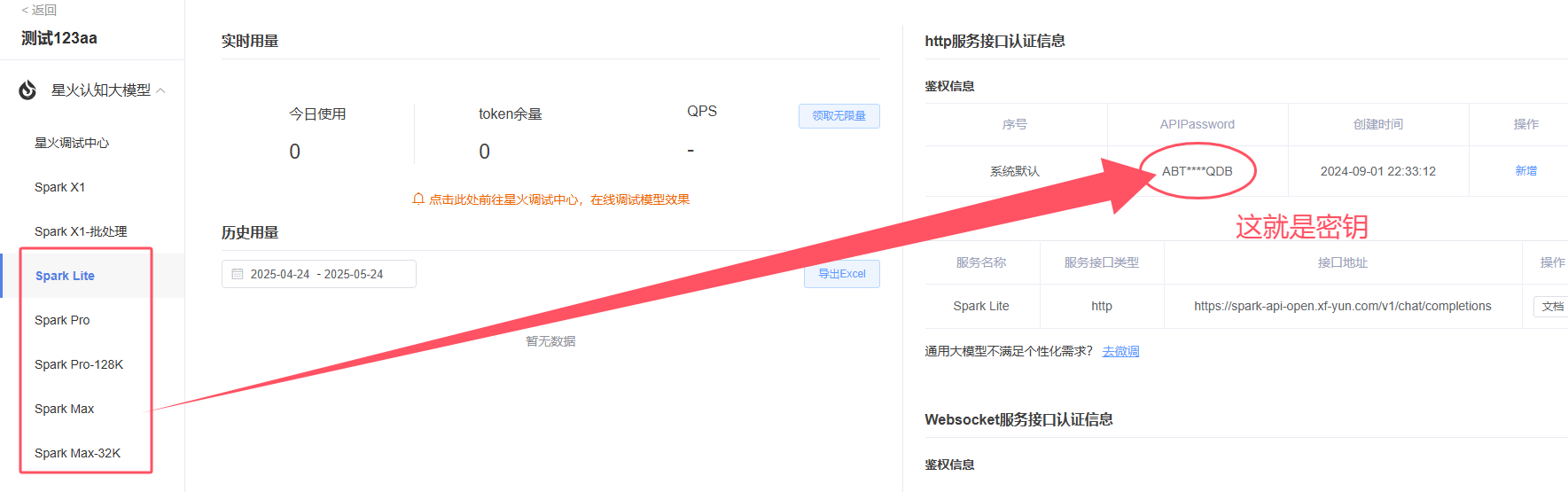
Task: Click the 序号 column header
Action: tap(1015, 124)
